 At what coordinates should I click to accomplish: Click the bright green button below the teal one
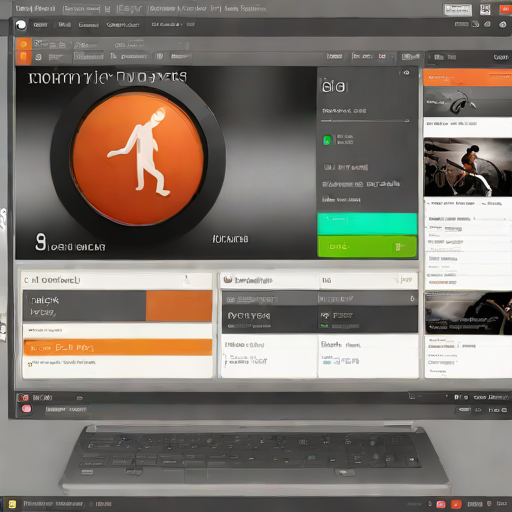[367, 247]
